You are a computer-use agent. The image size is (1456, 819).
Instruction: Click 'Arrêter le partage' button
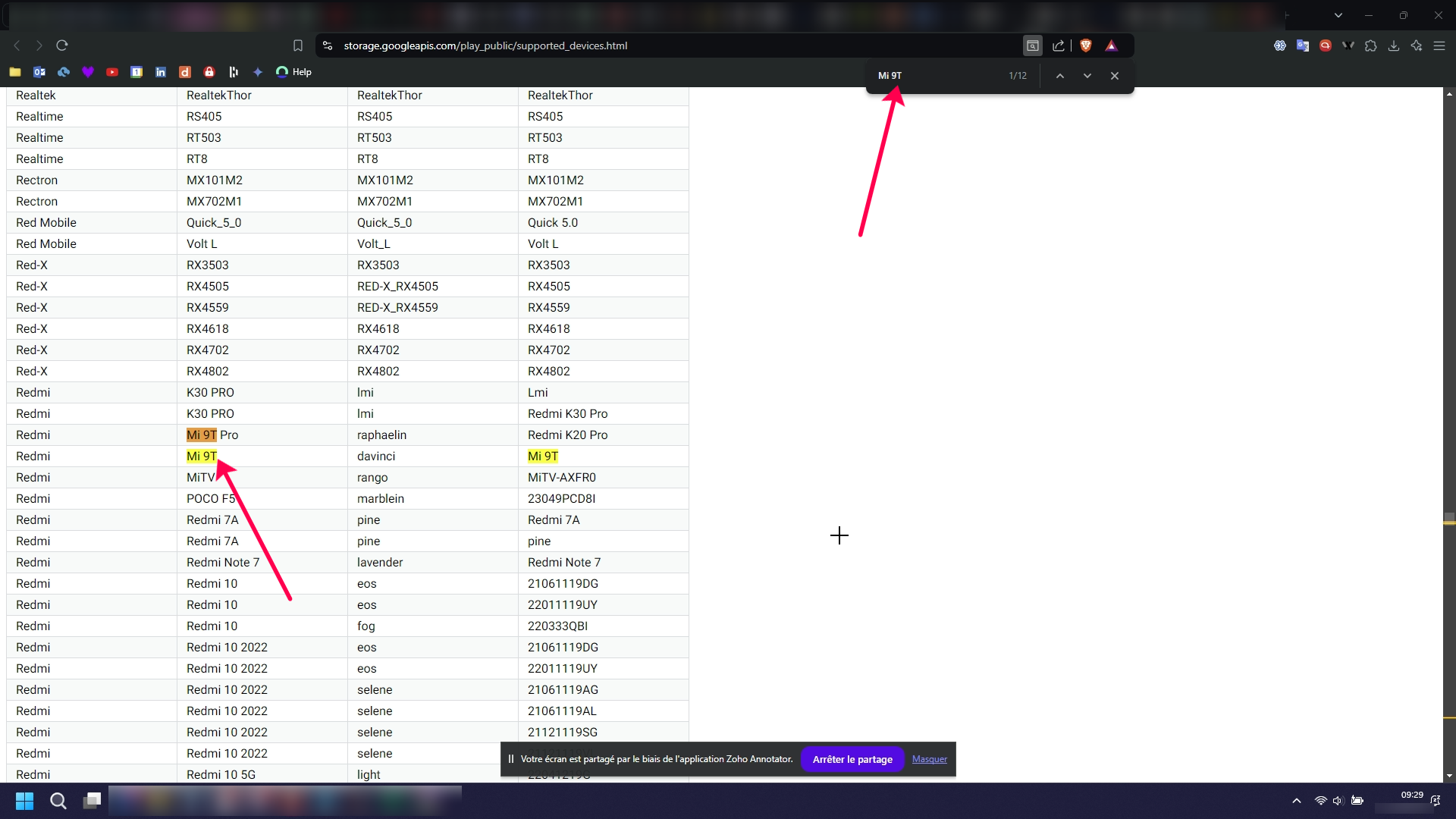click(852, 759)
